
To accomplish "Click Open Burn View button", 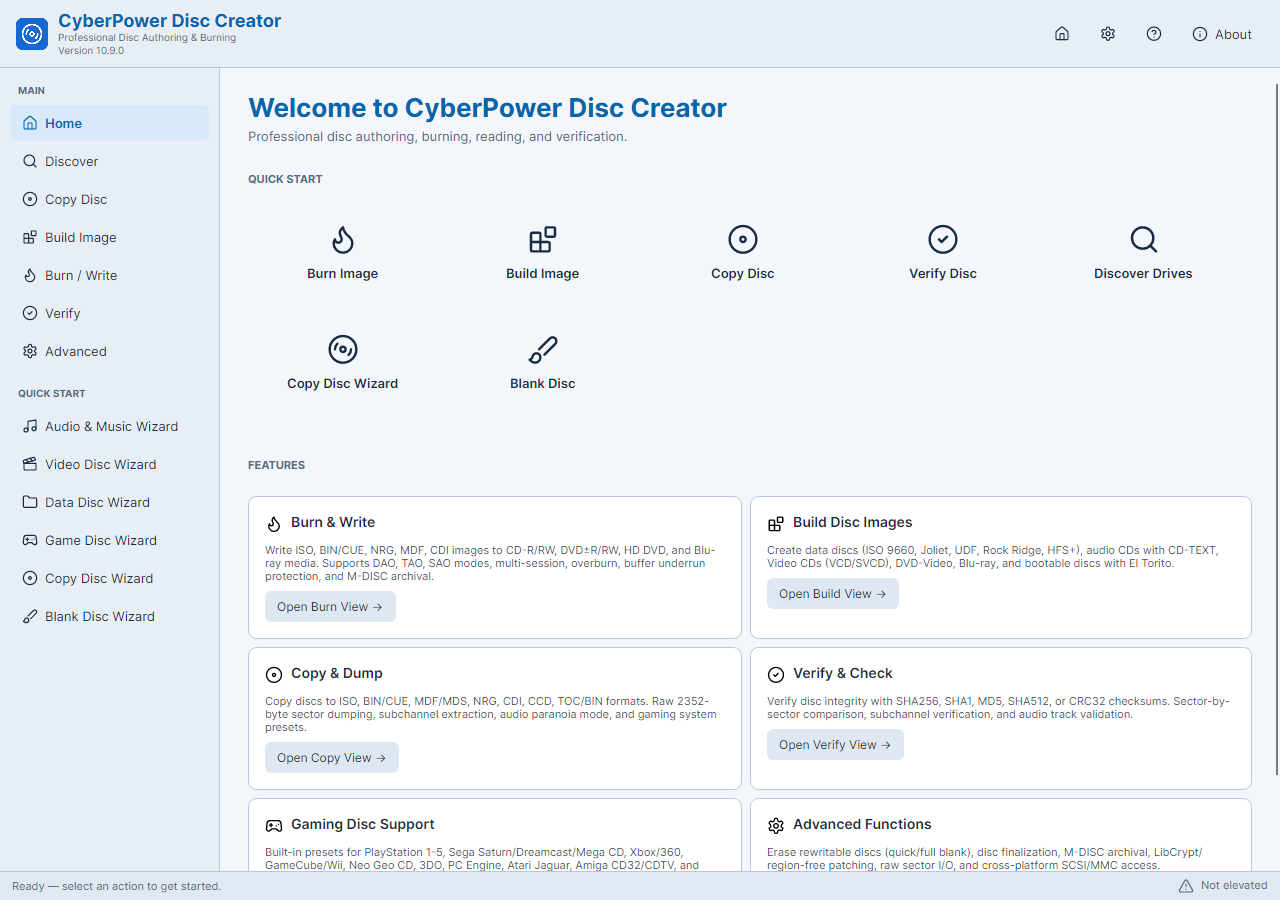I will [x=330, y=607].
